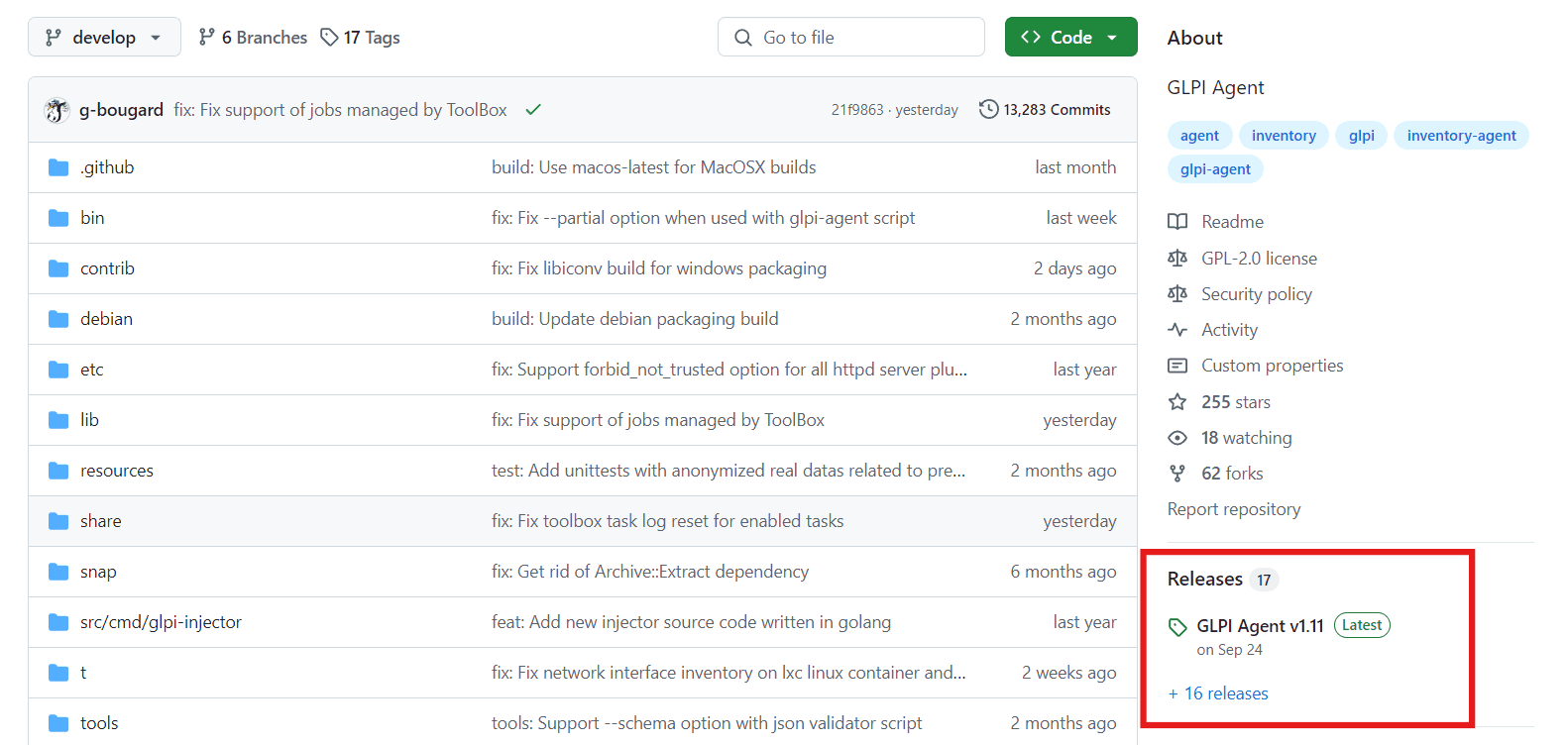This screenshot has width=1568, height=745.
Task: View the 6 Branches link
Action: point(253,37)
